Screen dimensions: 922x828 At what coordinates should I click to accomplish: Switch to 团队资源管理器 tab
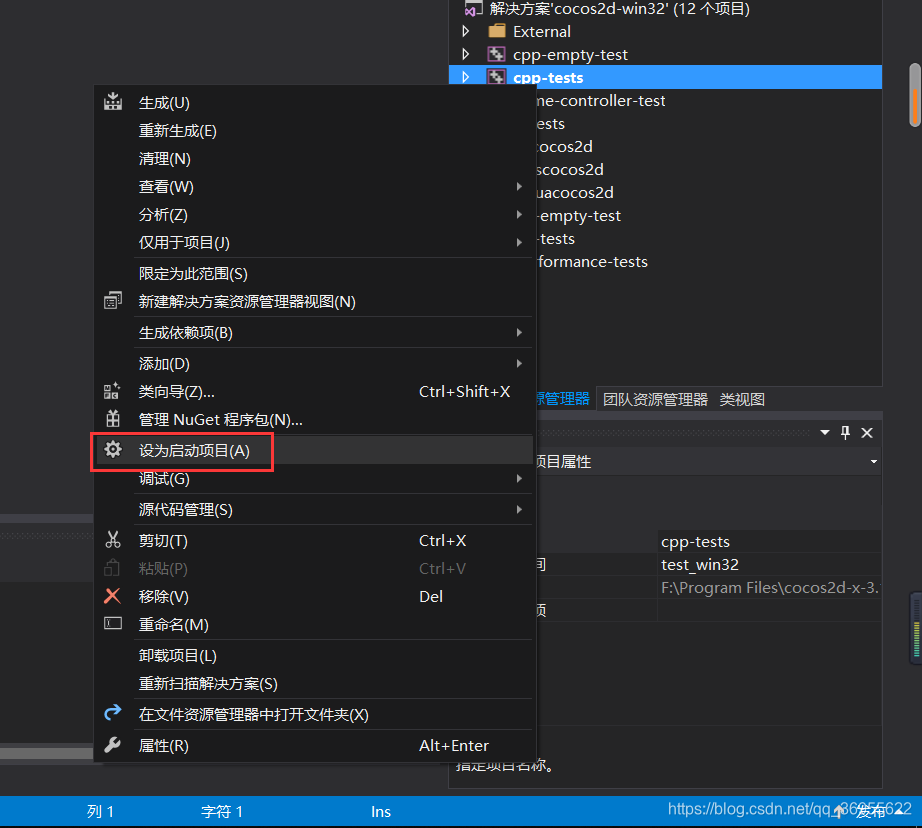[655, 399]
